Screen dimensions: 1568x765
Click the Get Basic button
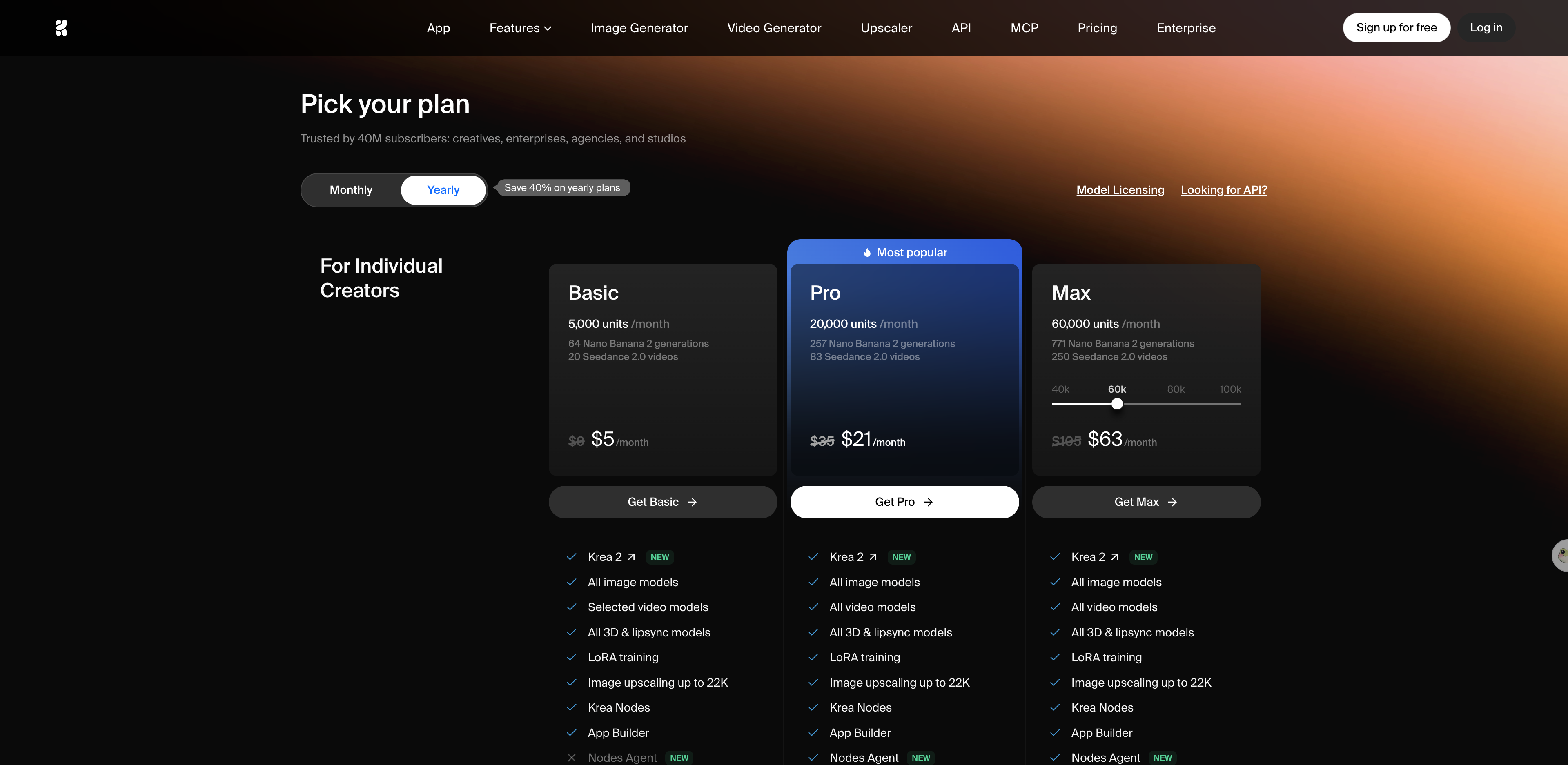(663, 502)
